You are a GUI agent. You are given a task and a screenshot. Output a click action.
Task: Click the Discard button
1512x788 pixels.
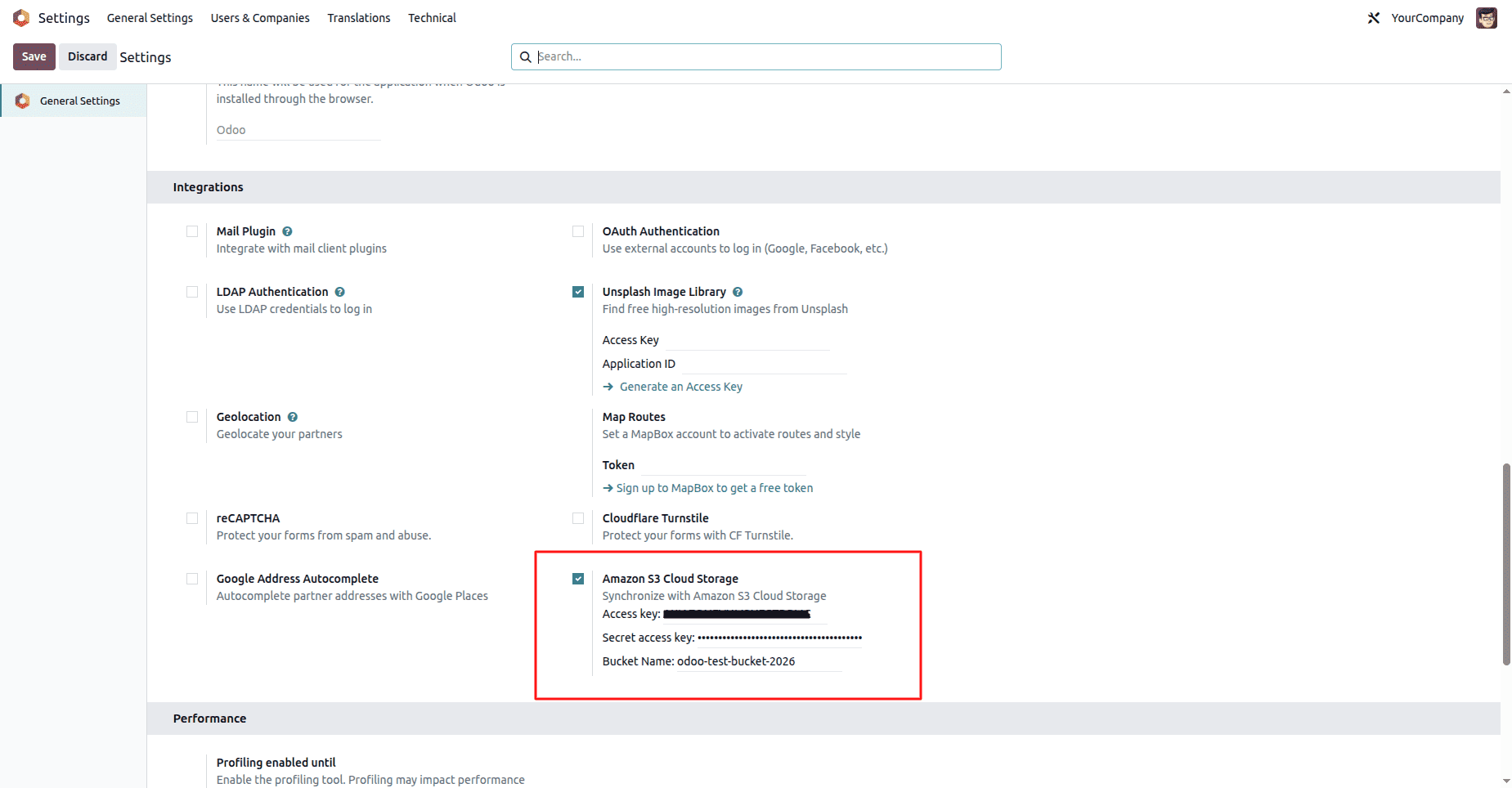tap(87, 56)
